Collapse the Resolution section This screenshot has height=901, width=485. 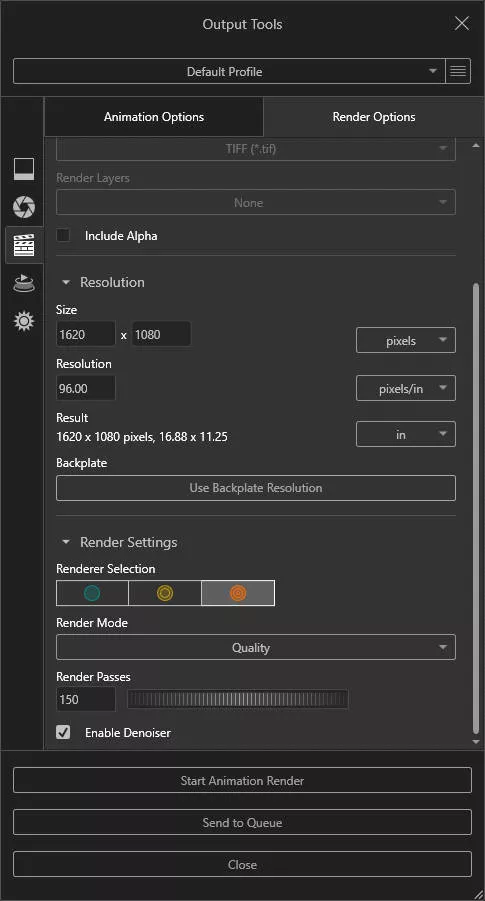tap(66, 282)
